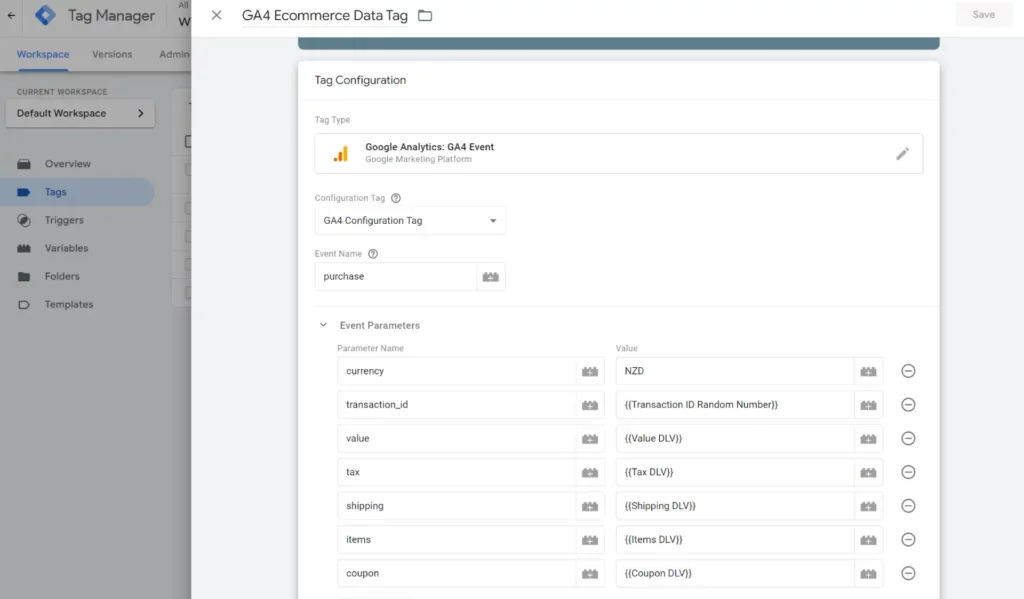
Task: Collapse the Event Parameters section
Action: (x=323, y=325)
